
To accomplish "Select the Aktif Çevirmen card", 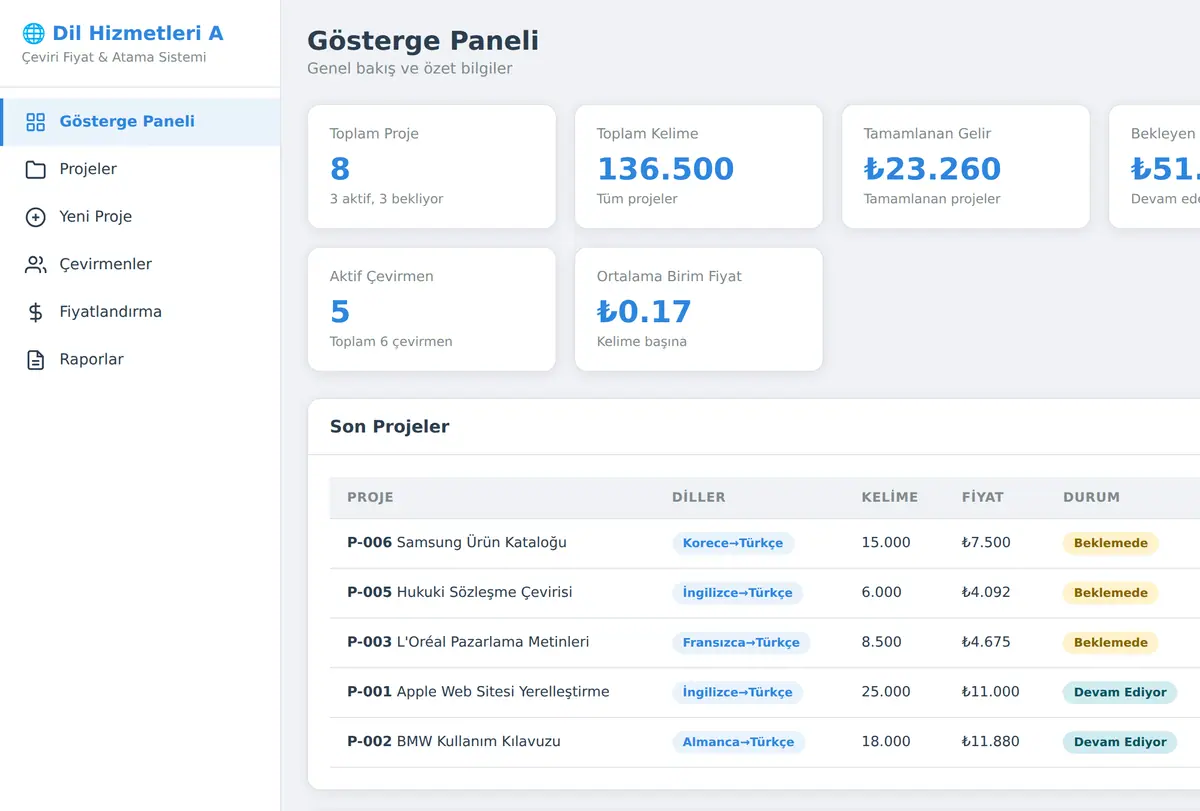I will click(x=432, y=310).
